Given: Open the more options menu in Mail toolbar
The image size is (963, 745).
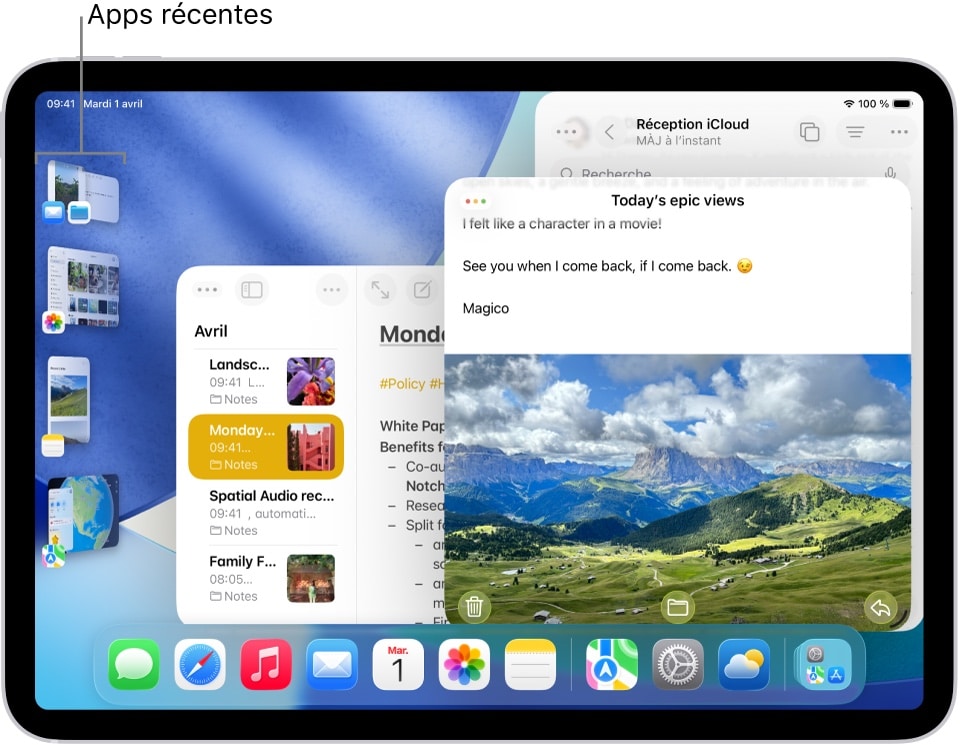Looking at the screenshot, I should 899,132.
